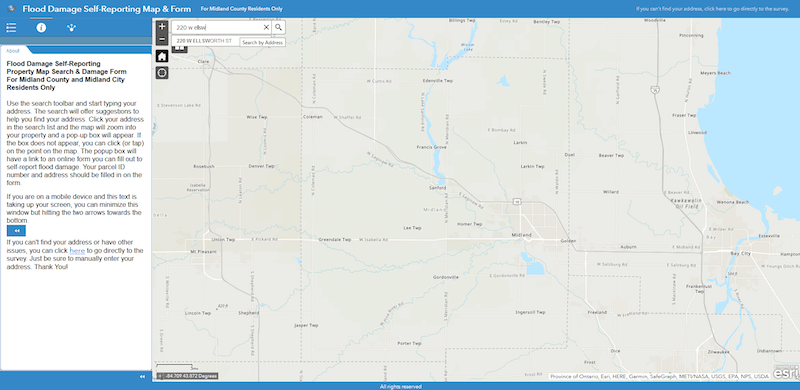Screen dimensions: 800x390
Task: Open the Legend list icon in sidebar
Action: 11,28
